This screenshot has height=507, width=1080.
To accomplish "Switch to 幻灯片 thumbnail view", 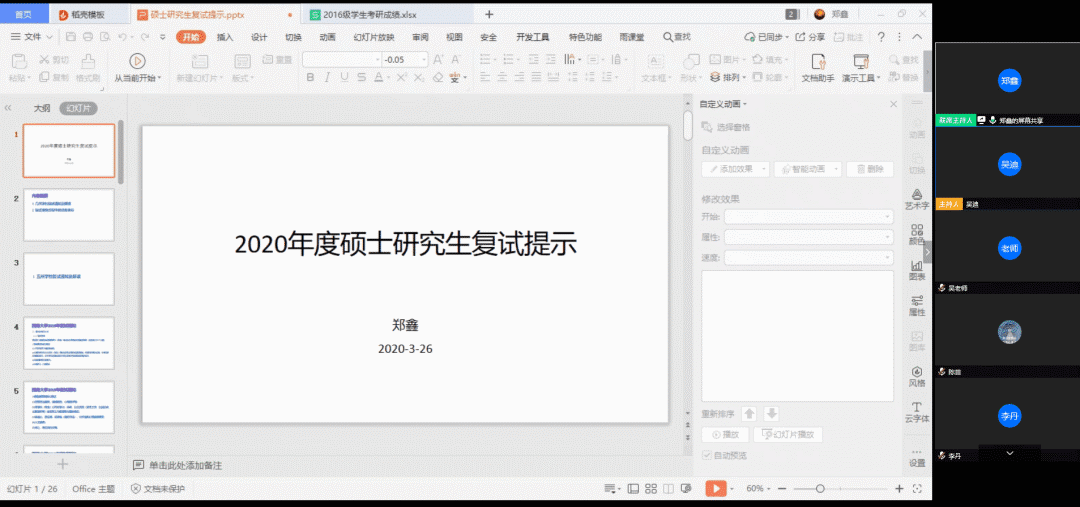I will pyautogui.click(x=78, y=108).
